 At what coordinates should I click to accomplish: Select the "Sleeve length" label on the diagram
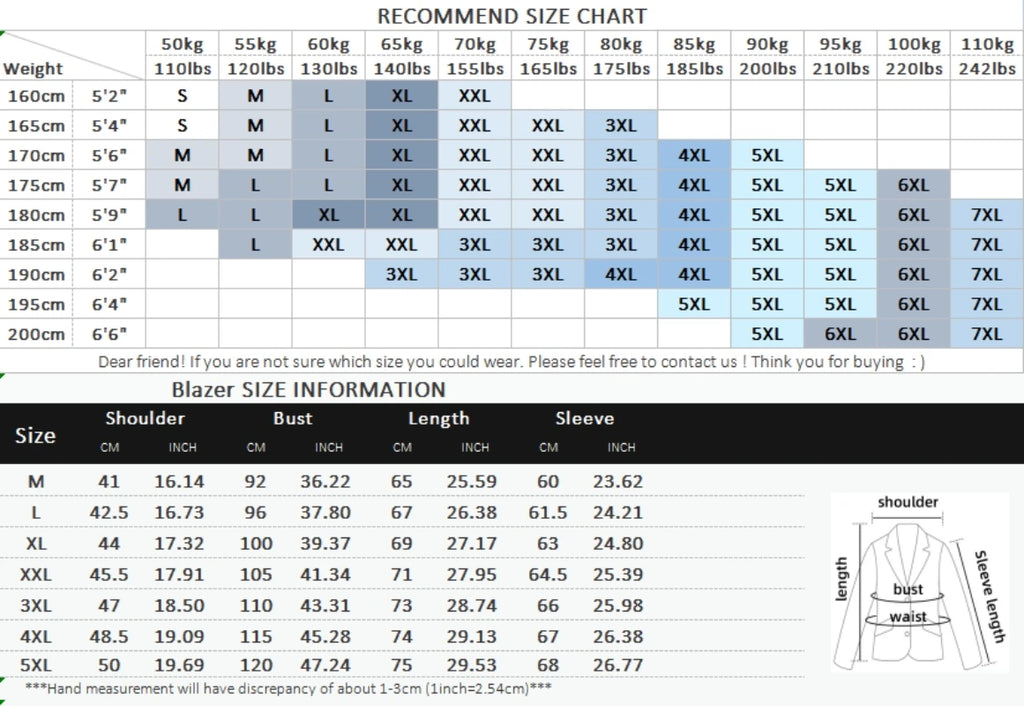coord(988,595)
